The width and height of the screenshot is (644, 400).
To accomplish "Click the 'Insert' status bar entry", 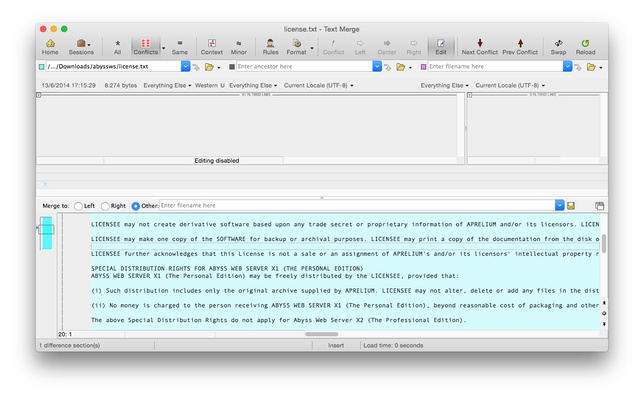I will (336, 345).
